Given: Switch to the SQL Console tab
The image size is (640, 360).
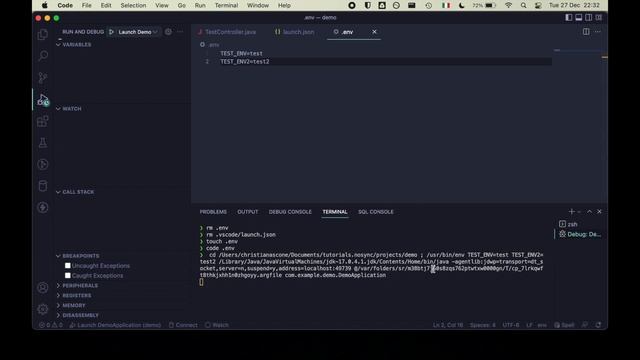Looking at the screenshot, I should click(x=376, y=212).
